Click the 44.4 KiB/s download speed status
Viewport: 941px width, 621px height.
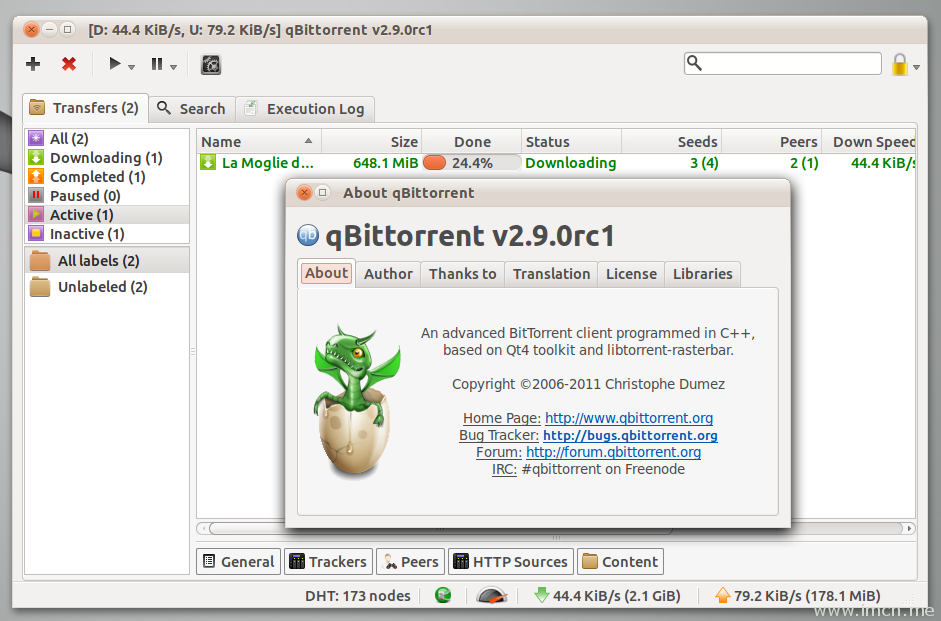pyautogui.click(x=608, y=596)
